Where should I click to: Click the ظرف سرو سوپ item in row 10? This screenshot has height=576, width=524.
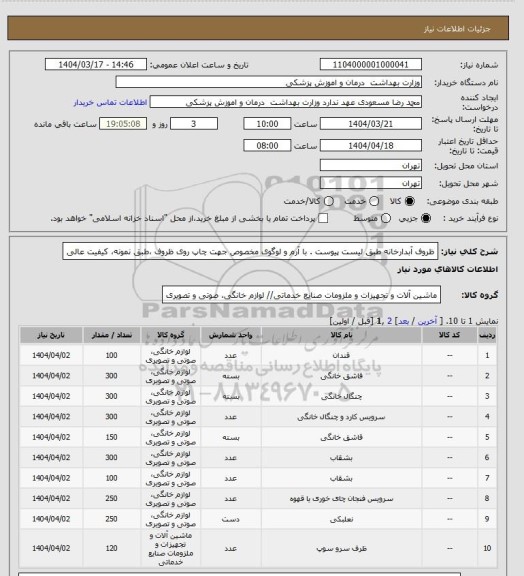click(341, 548)
